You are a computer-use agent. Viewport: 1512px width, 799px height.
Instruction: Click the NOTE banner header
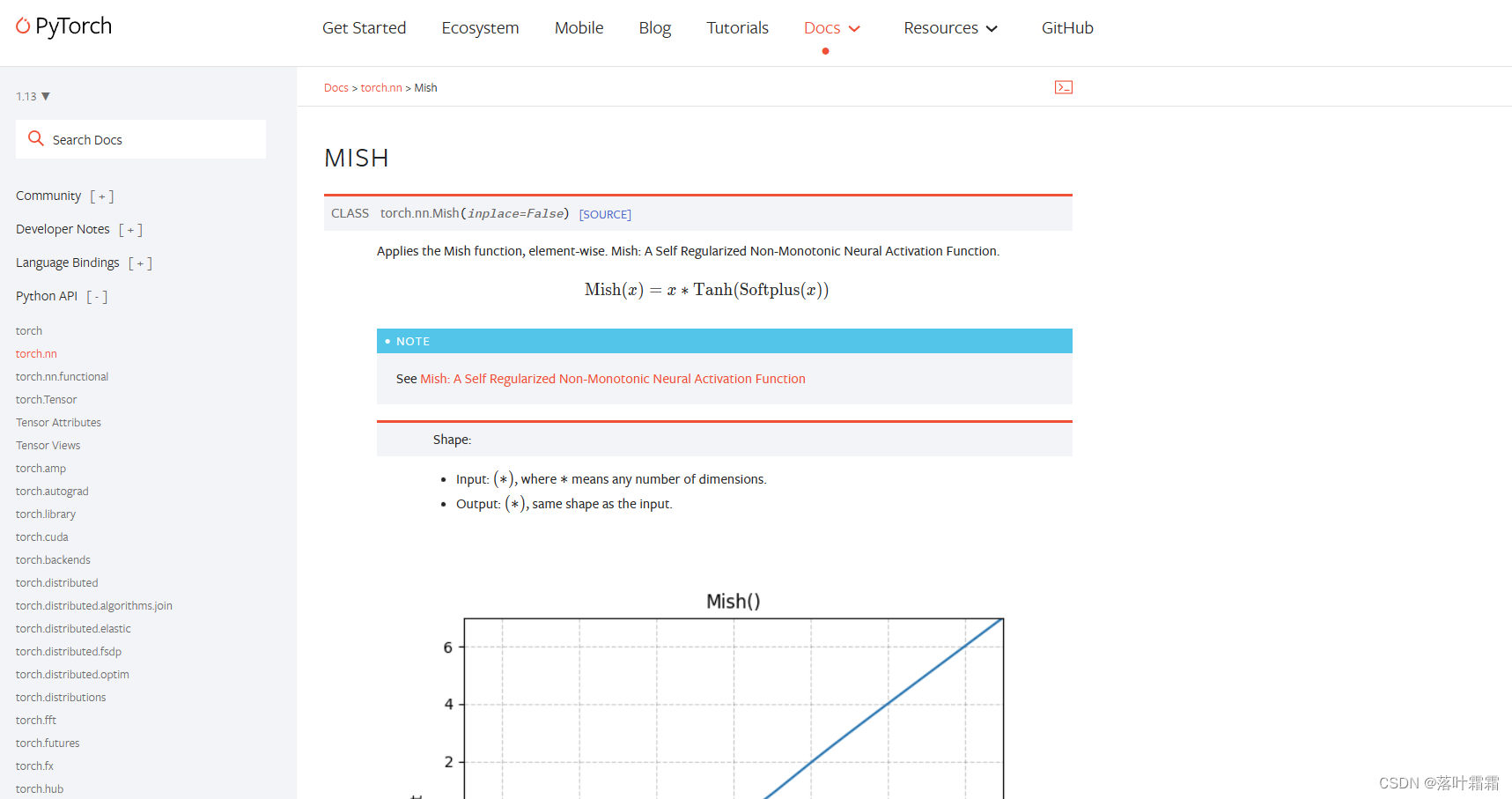(x=725, y=341)
